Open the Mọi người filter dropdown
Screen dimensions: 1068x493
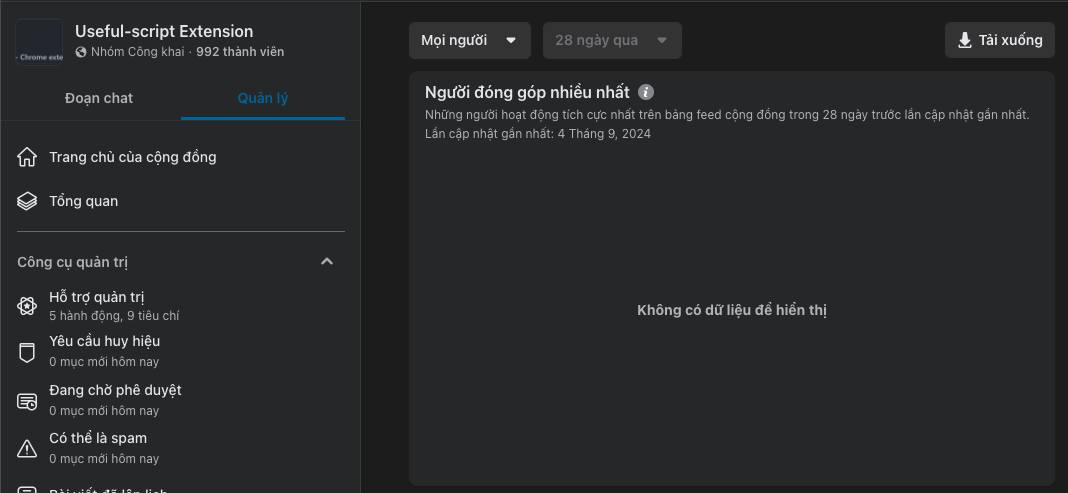click(470, 40)
